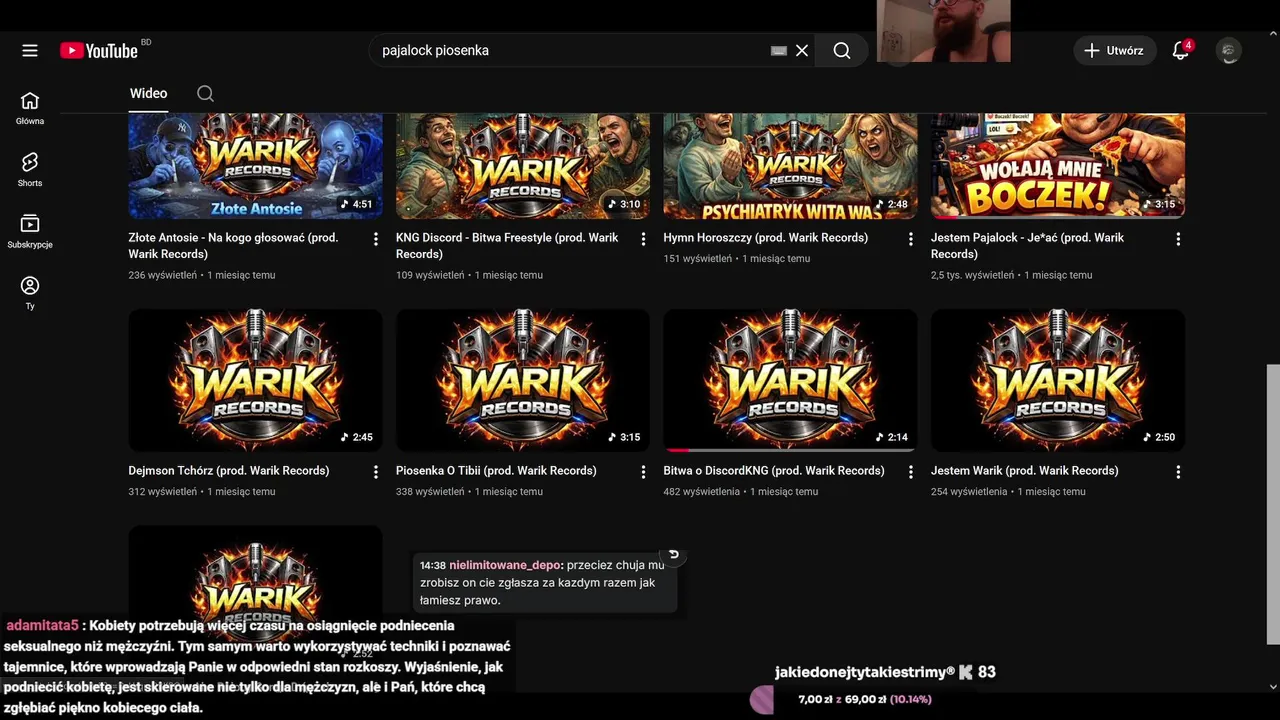Open the on-screen keyboard icon in search
Image resolution: width=1280 pixels, height=720 pixels.
(779, 50)
